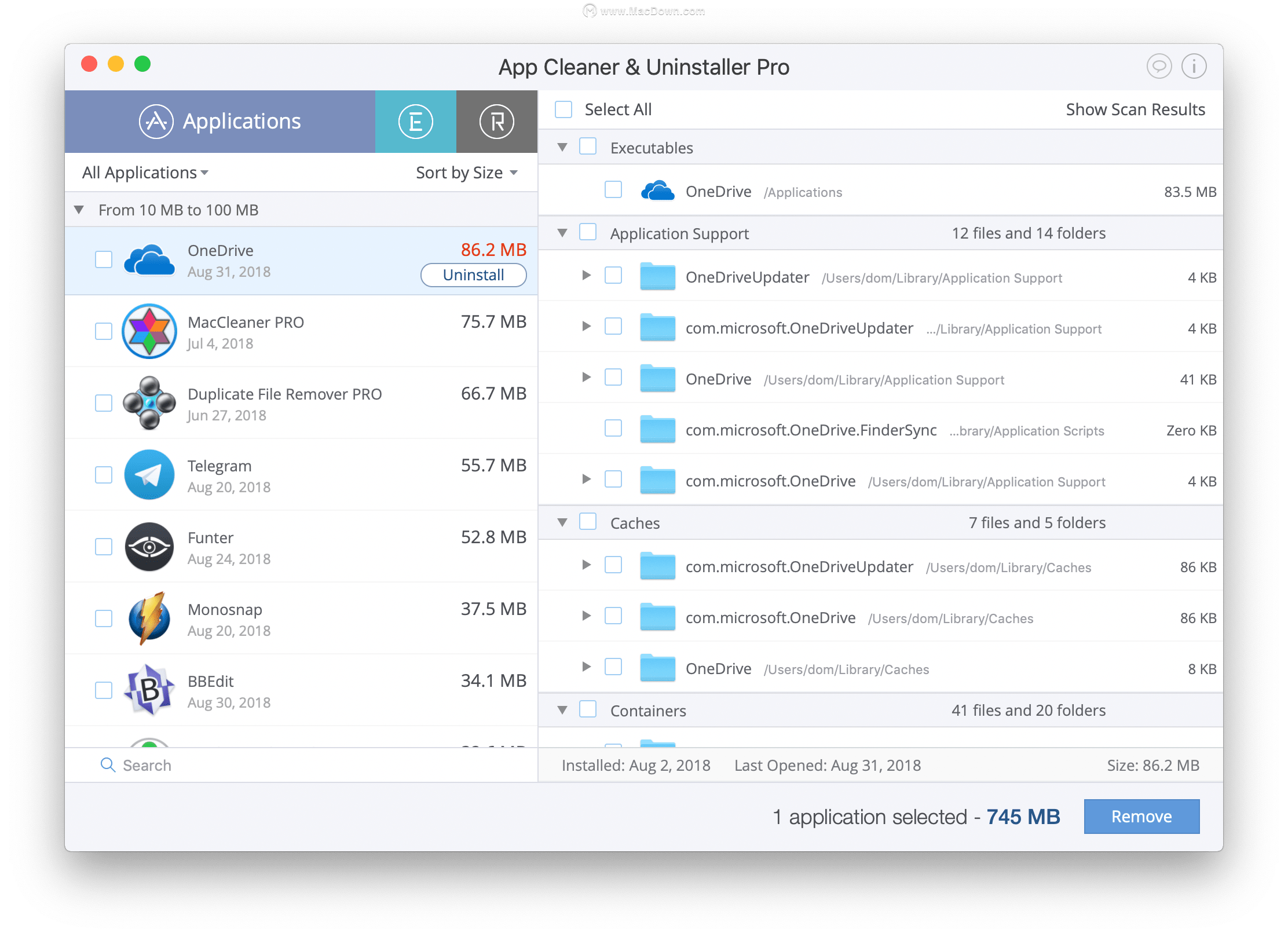This screenshot has height=937, width=1288.
Task: Switch to the Applications tab
Action: 220,122
